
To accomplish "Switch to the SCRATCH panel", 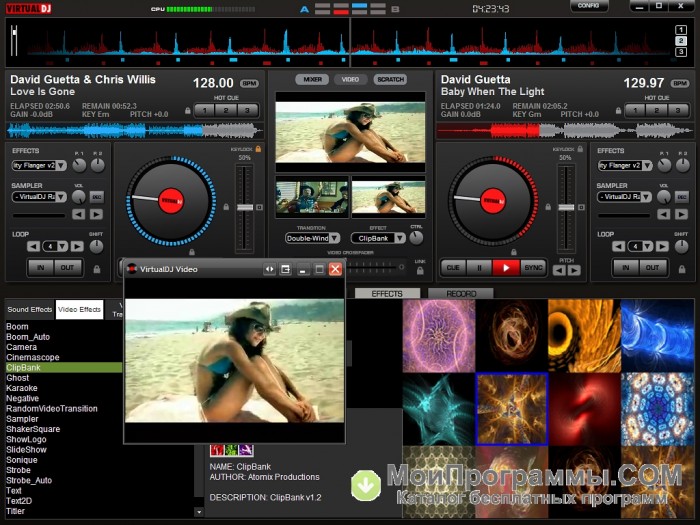I will [x=390, y=79].
